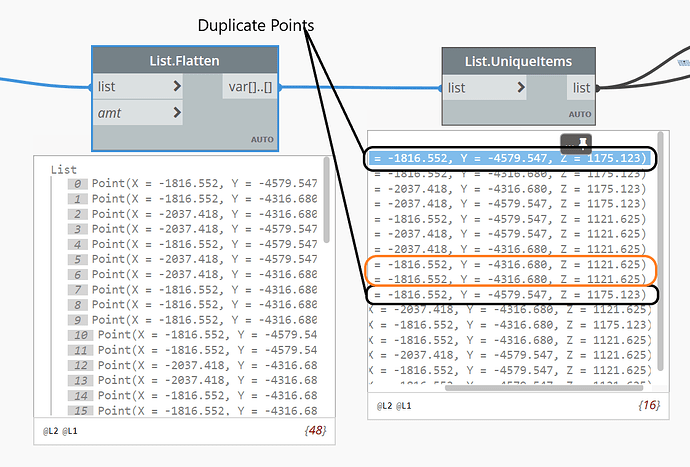Viewport: 690px width, 467px height.
Task: Click the list output port on List.UniqueItems
Action: (581, 88)
